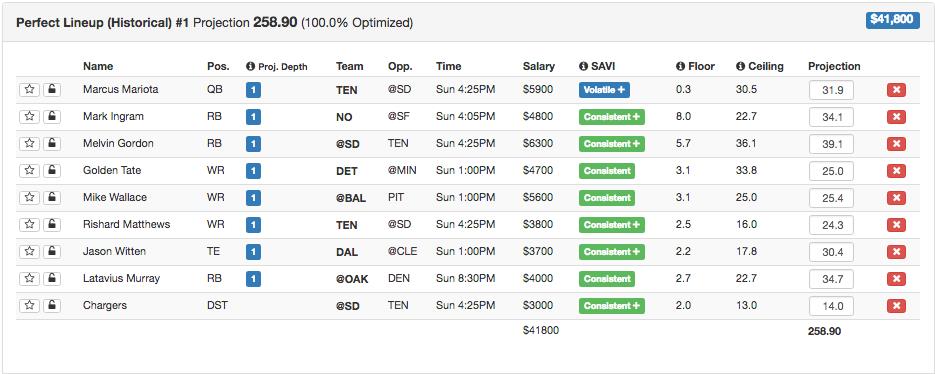This screenshot has height=374, width=935.
Task: Click SAVI info icon in header
Action: (583, 66)
